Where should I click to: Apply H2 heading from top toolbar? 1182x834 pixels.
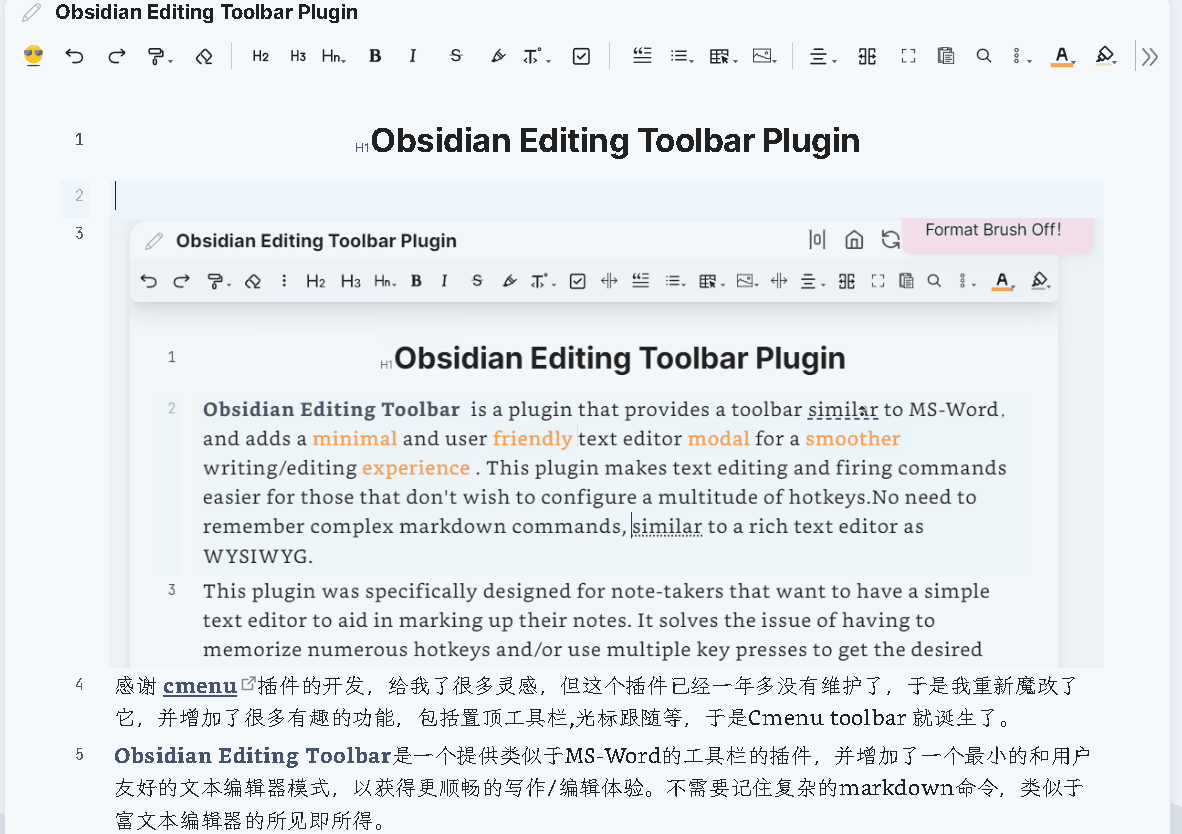click(x=261, y=56)
